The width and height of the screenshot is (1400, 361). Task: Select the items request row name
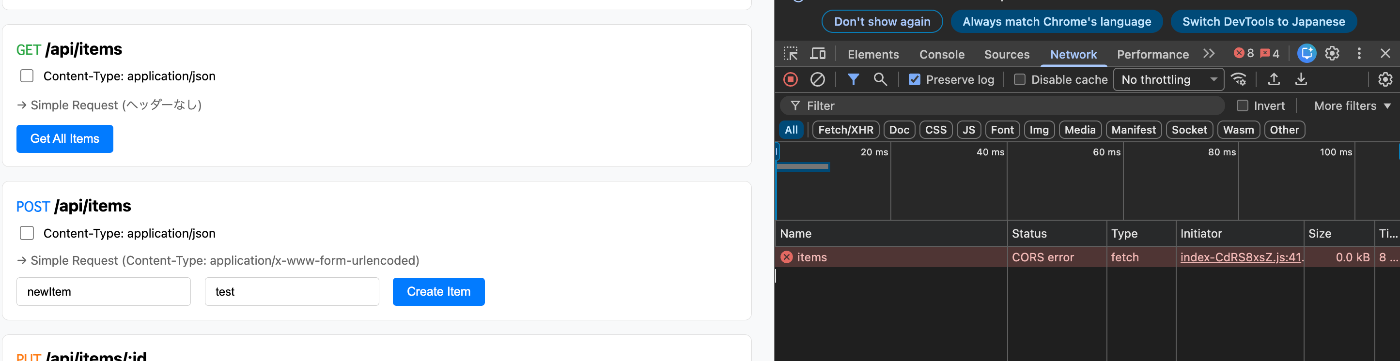pos(812,257)
